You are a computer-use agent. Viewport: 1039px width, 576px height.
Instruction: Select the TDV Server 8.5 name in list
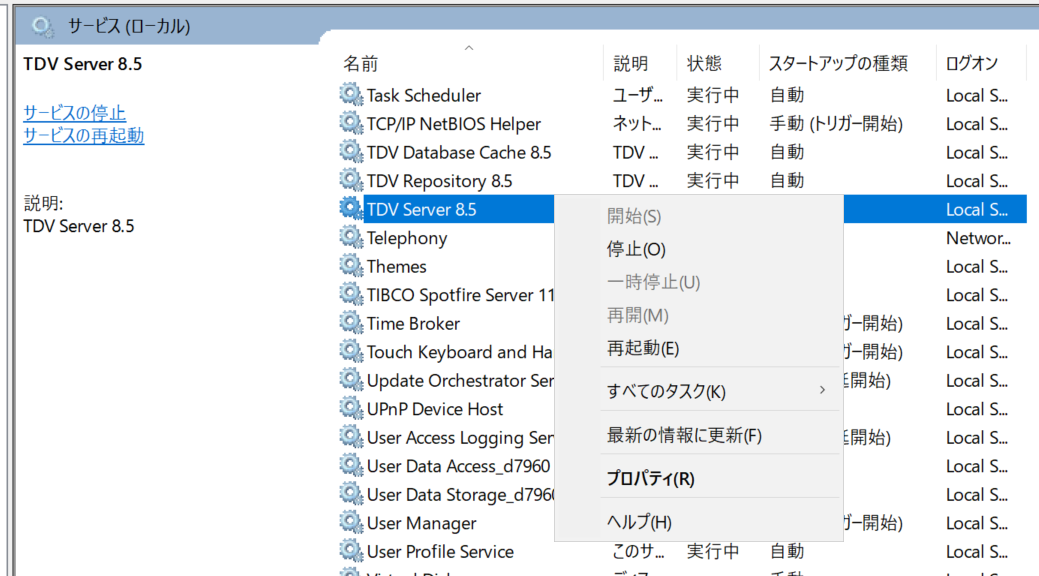point(421,209)
